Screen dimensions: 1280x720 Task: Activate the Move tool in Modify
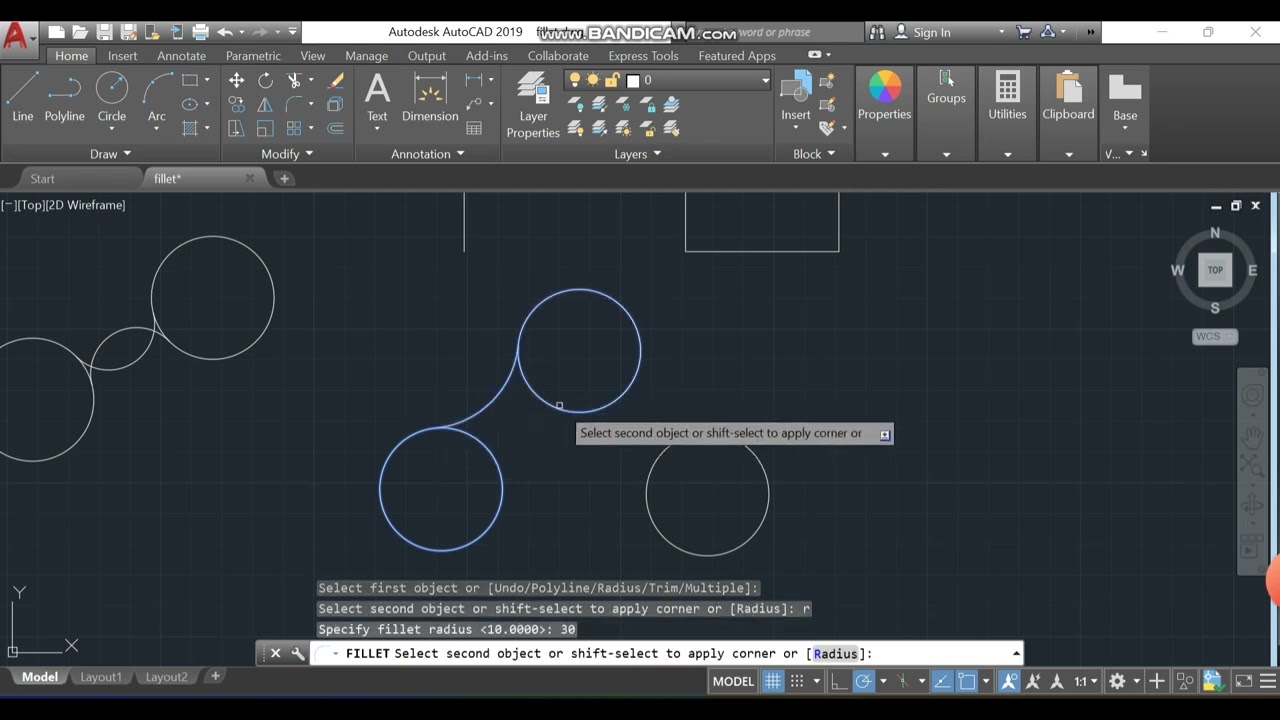tap(236, 80)
